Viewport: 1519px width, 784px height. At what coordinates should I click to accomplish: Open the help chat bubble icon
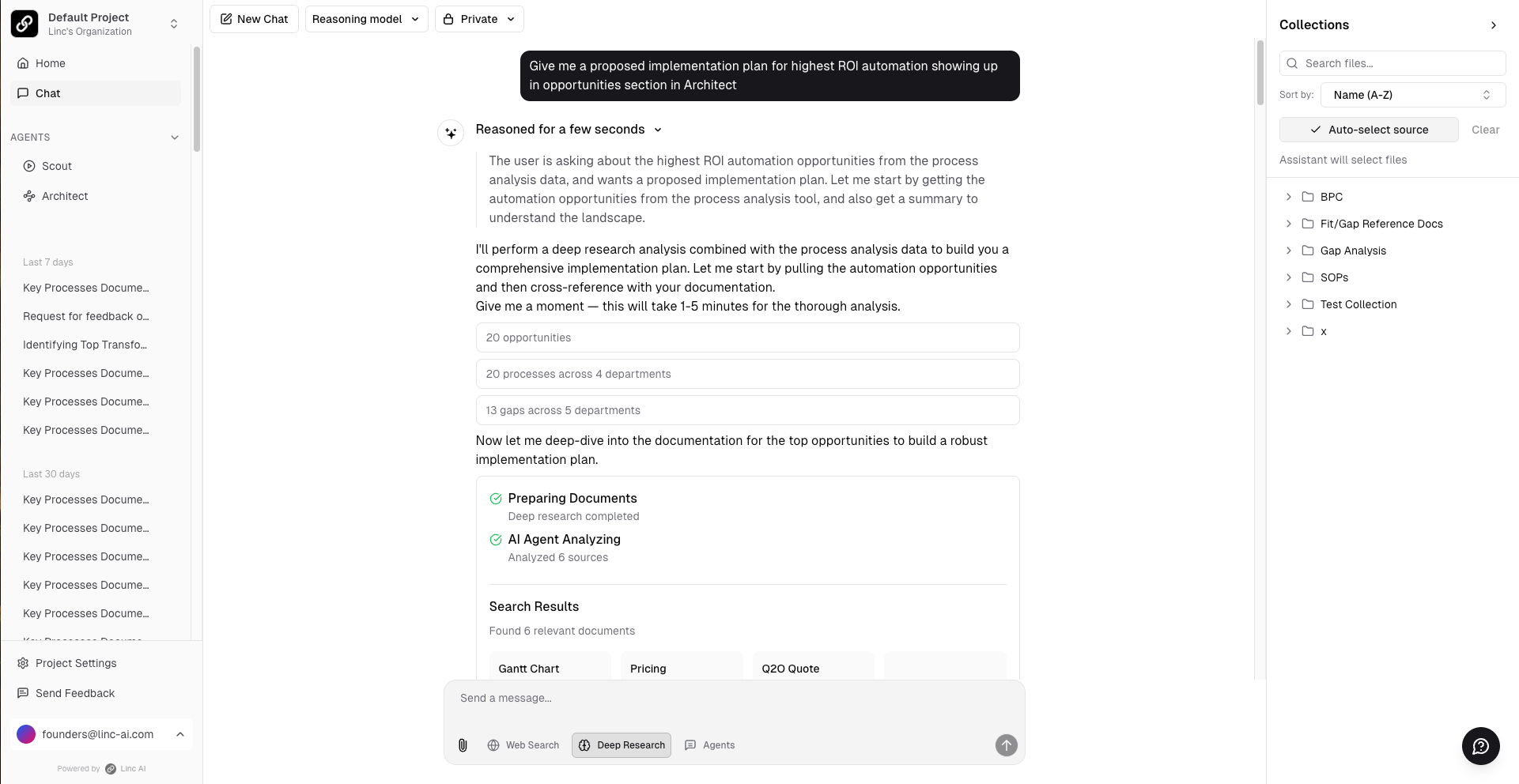[1480, 746]
